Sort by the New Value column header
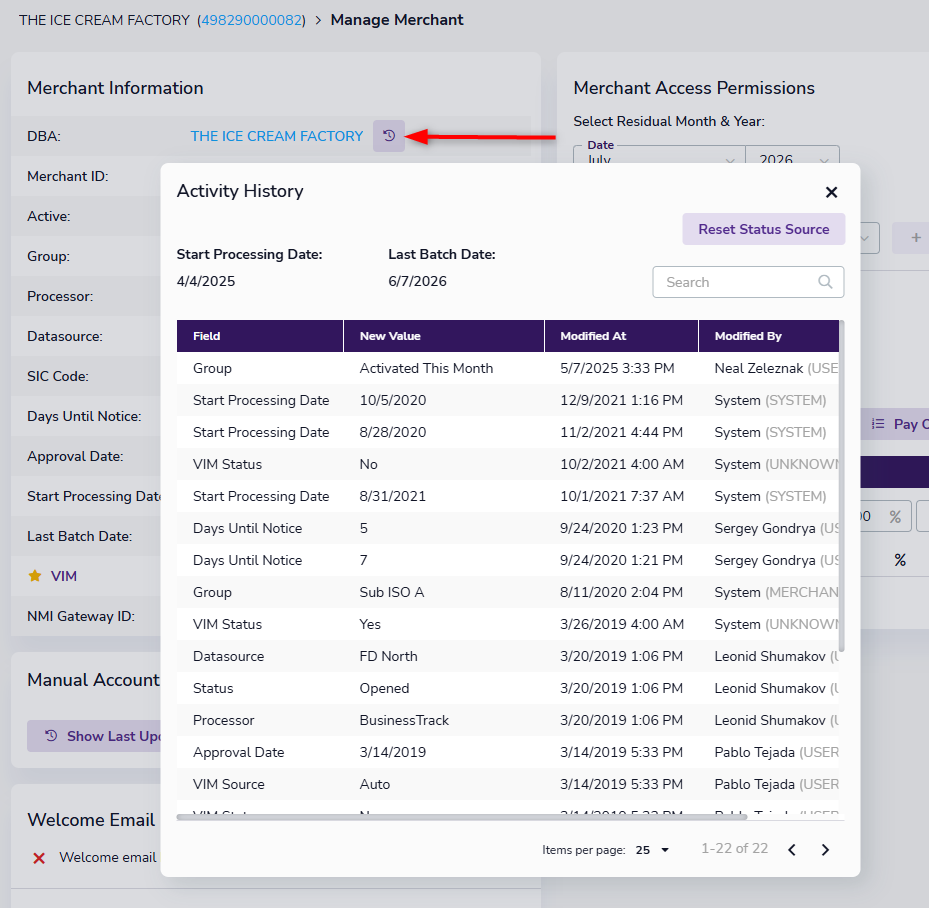This screenshot has height=908, width=929. [444, 336]
